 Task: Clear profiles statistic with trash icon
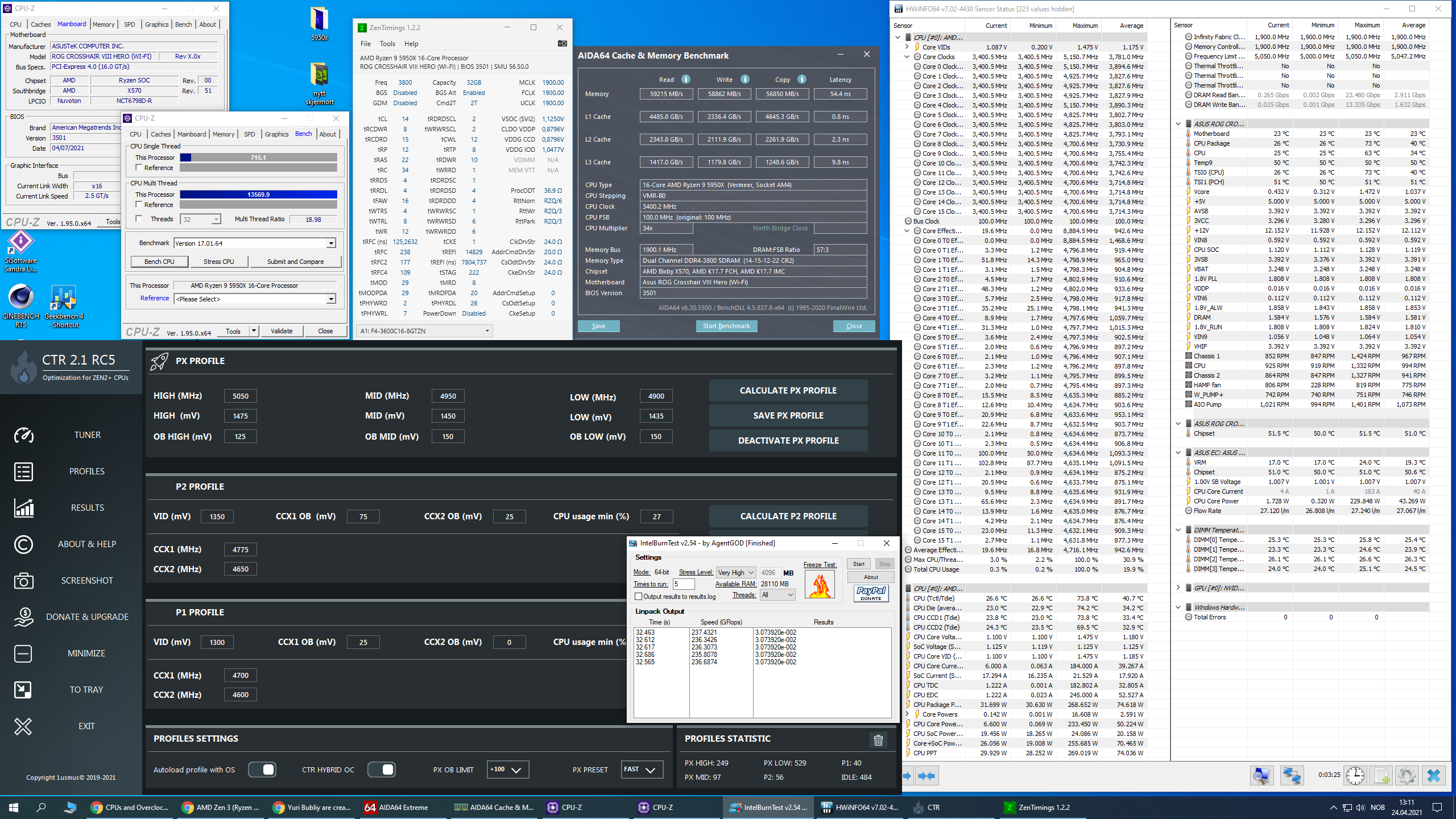(878, 740)
